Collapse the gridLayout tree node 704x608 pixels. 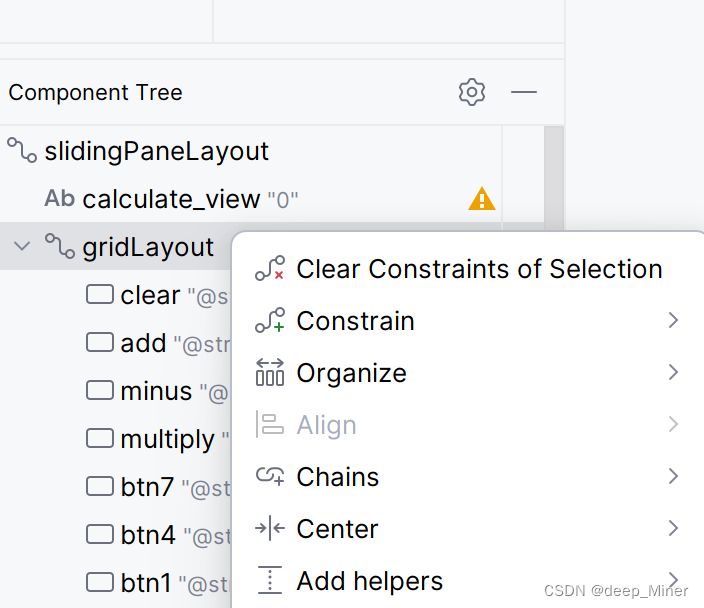coord(22,246)
